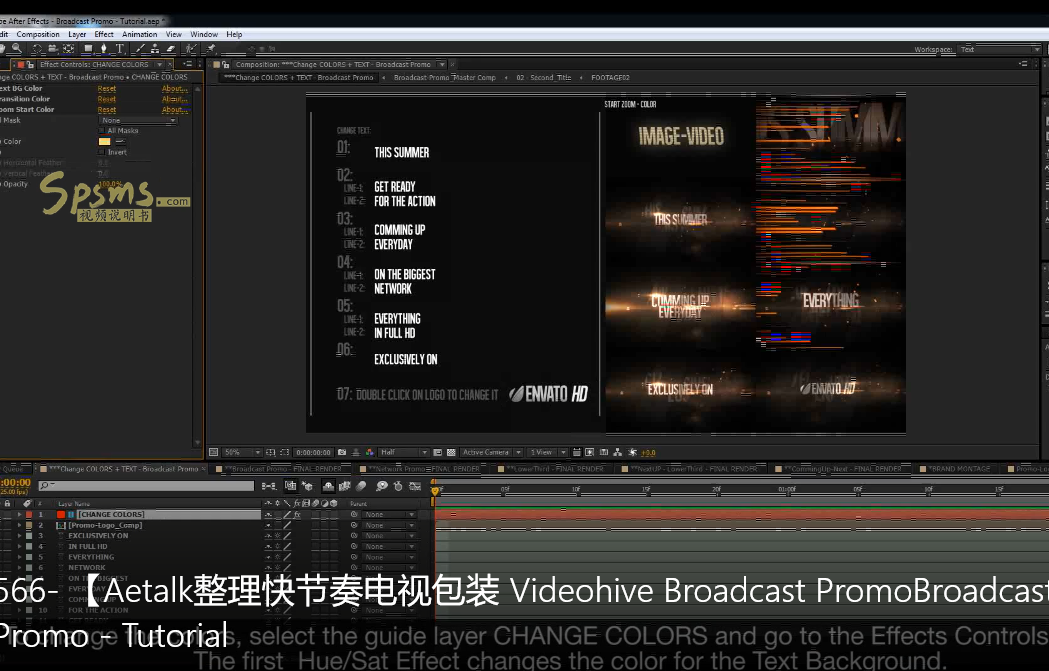The height and width of the screenshot is (671, 1049).
Task: Open the 1 View layout dropdown
Action: pyautogui.click(x=547, y=452)
